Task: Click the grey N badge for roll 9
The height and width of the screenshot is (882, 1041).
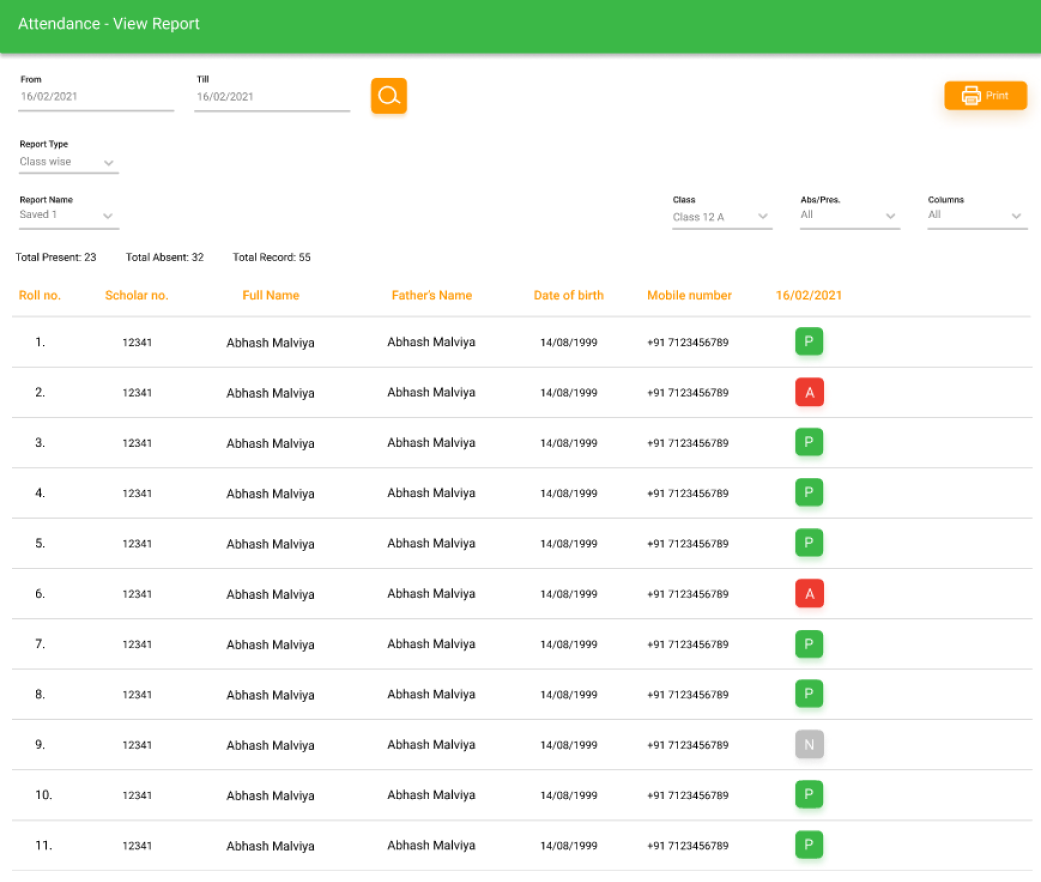Action: point(809,744)
